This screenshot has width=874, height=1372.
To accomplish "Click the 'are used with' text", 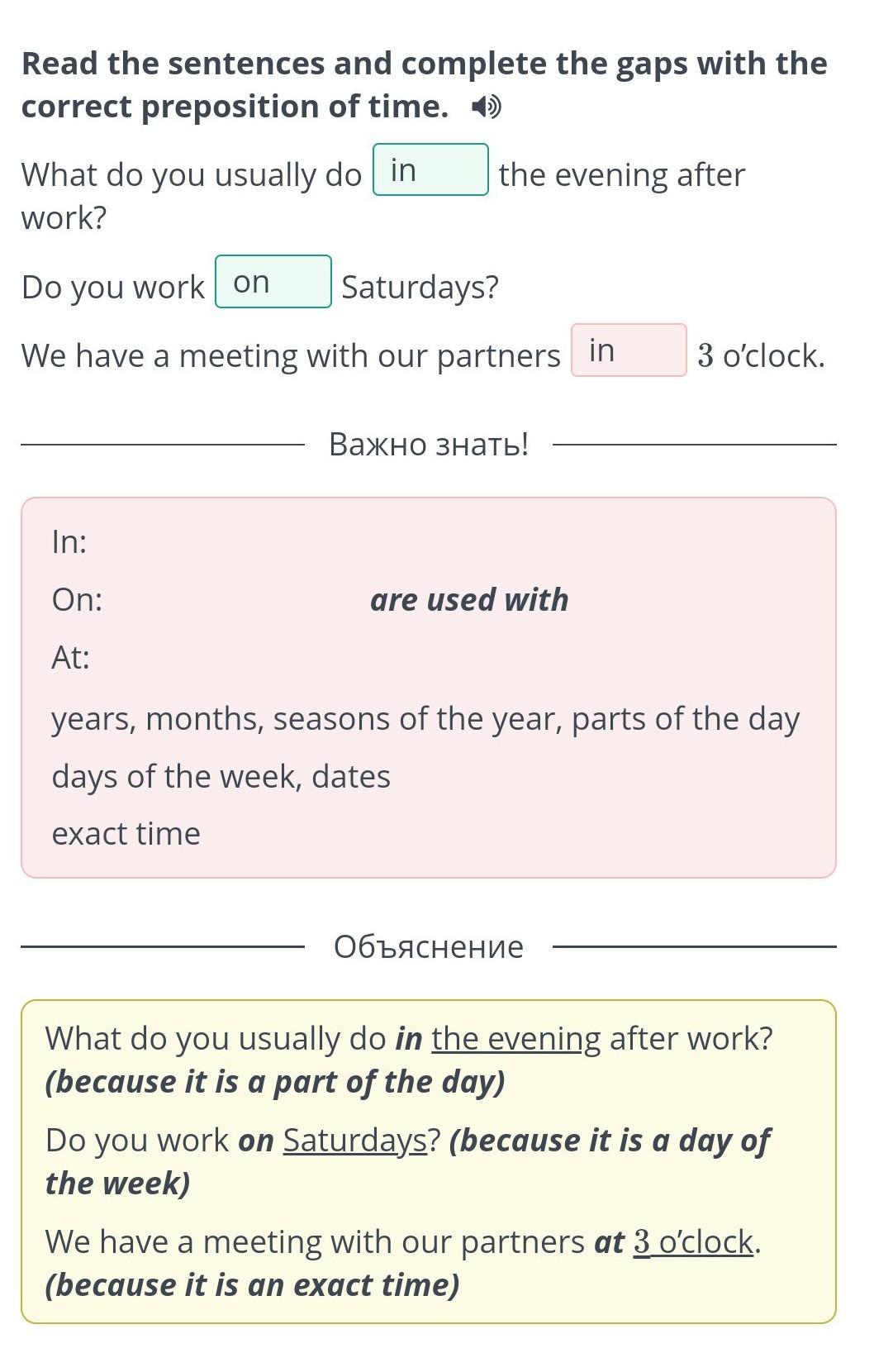I will pyautogui.click(x=469, y=600).
